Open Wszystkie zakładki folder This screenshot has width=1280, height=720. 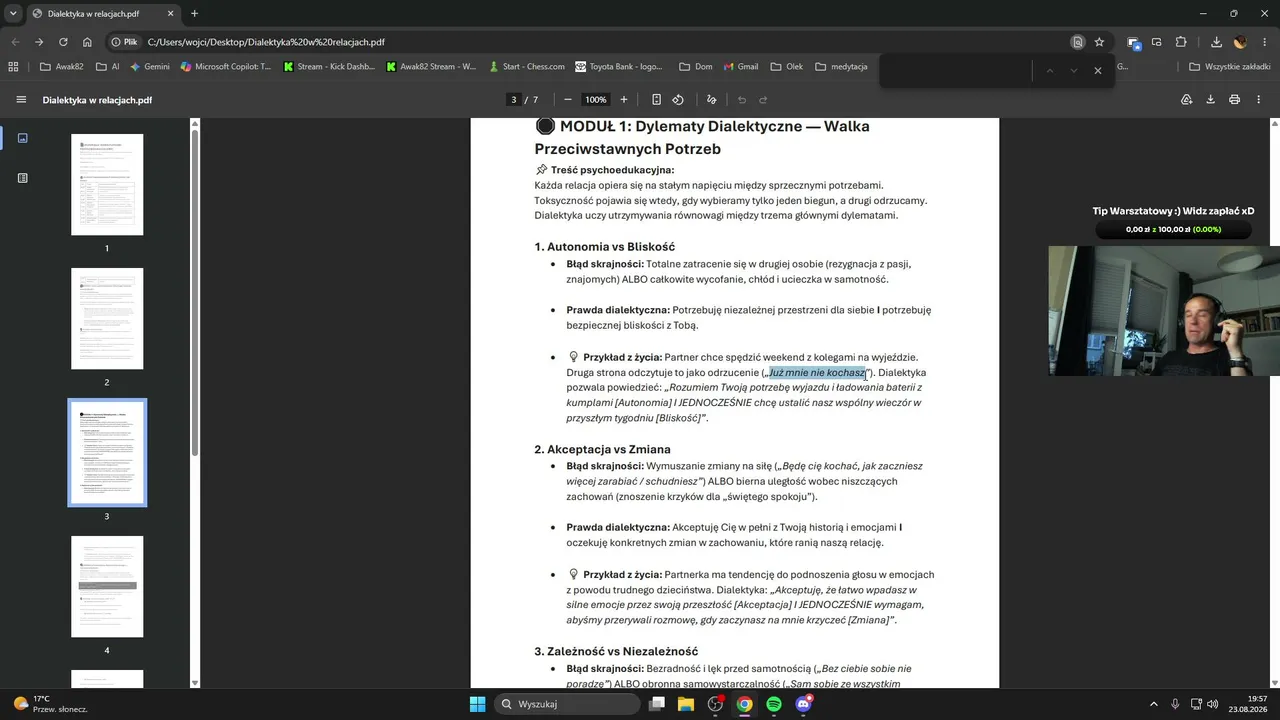point(1229,67)
